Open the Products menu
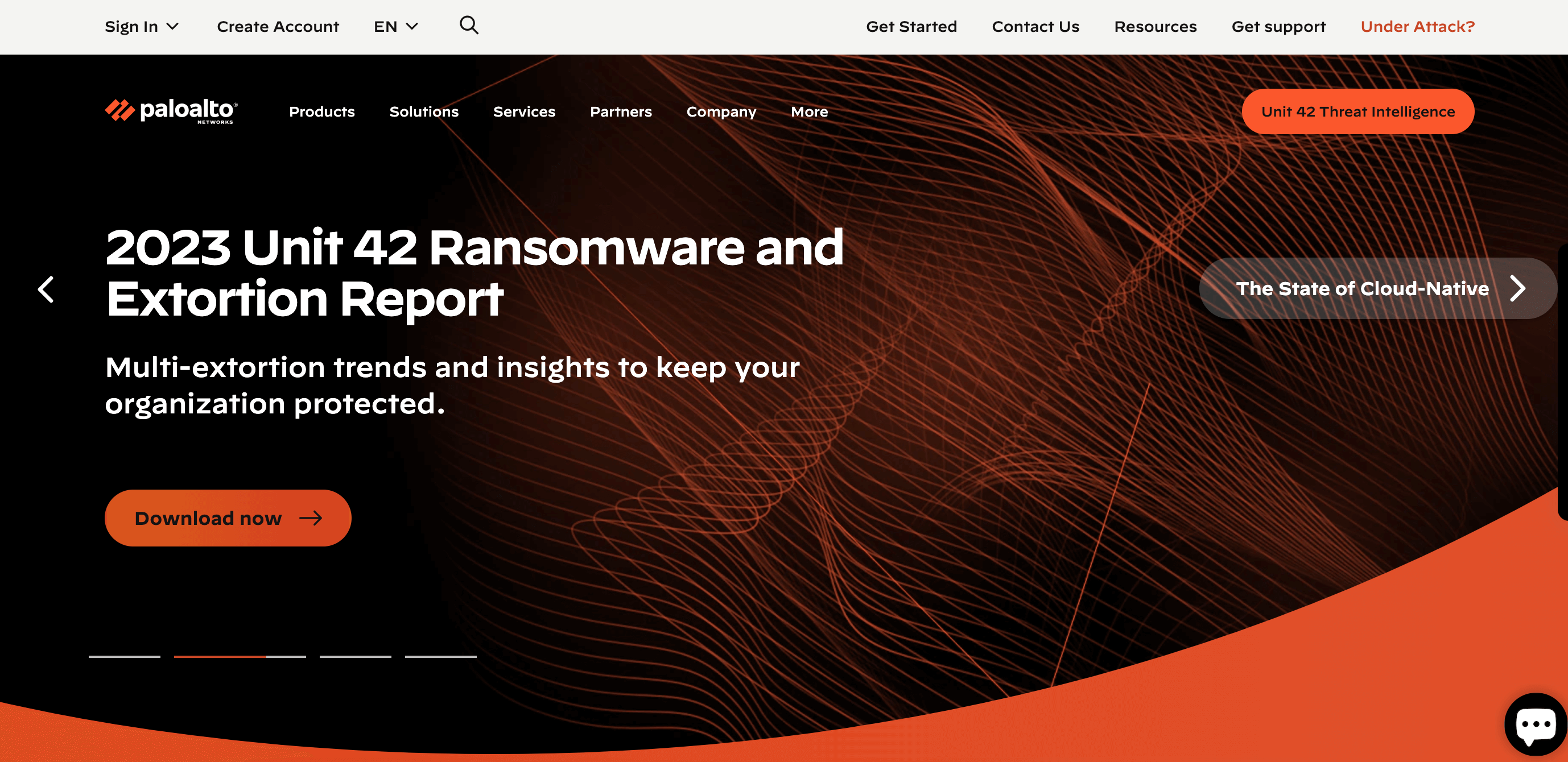 (x=322, y=112)
